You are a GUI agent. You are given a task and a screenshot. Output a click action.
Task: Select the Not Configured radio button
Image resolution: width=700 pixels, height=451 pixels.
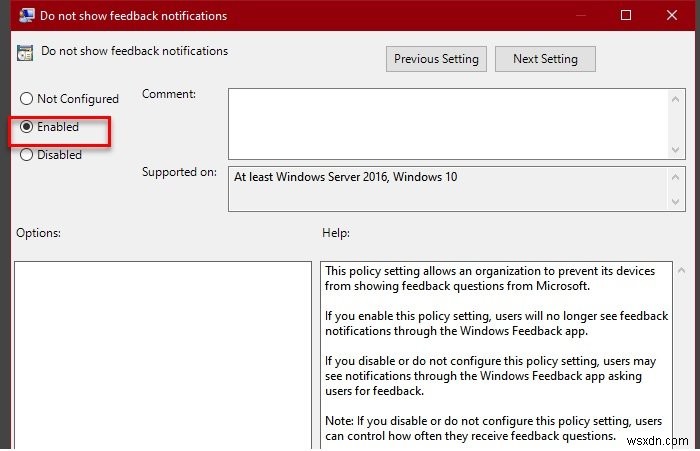(x=27, y=99)
